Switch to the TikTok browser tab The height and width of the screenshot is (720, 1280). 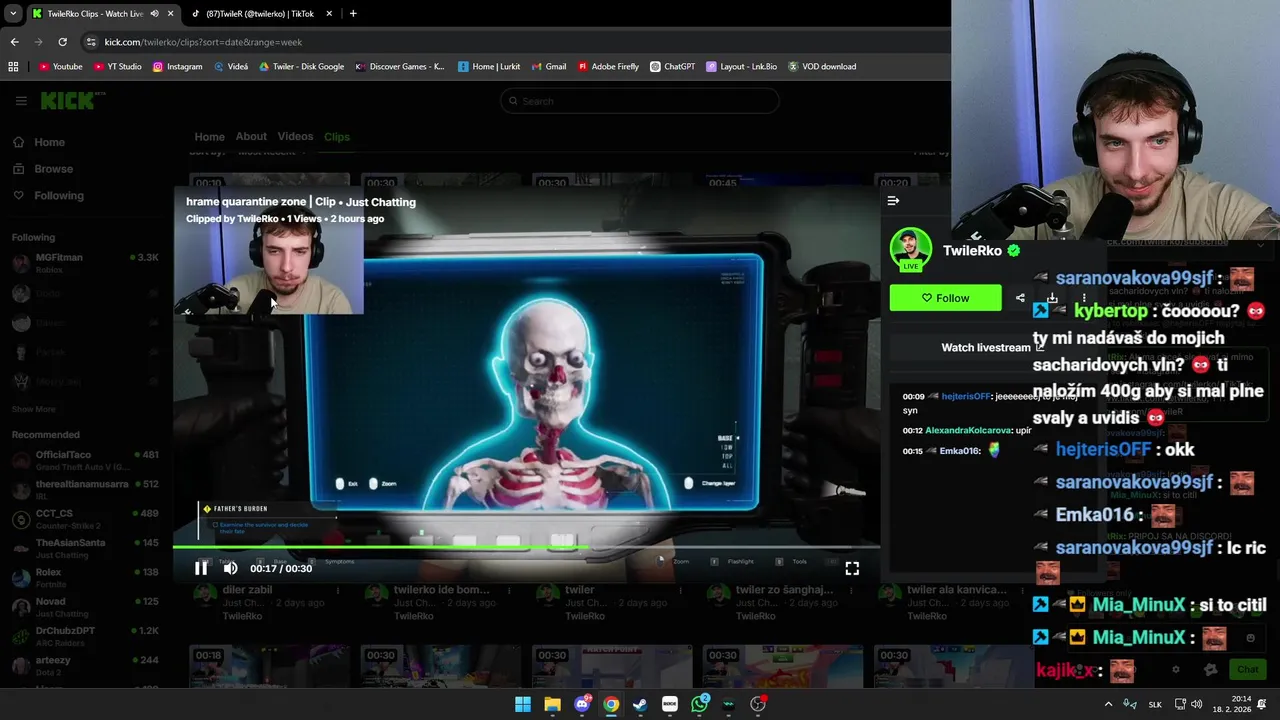click(262, 14)
